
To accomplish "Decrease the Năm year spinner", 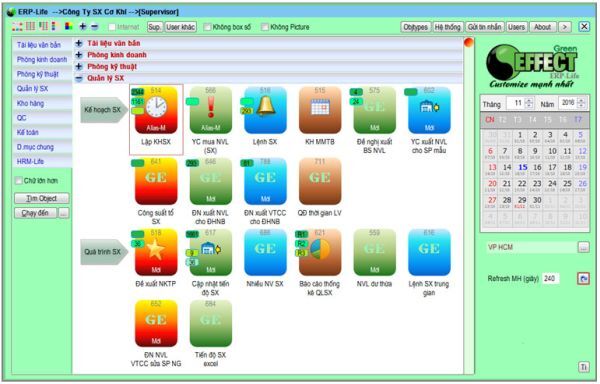I will (x=581, y=105).
